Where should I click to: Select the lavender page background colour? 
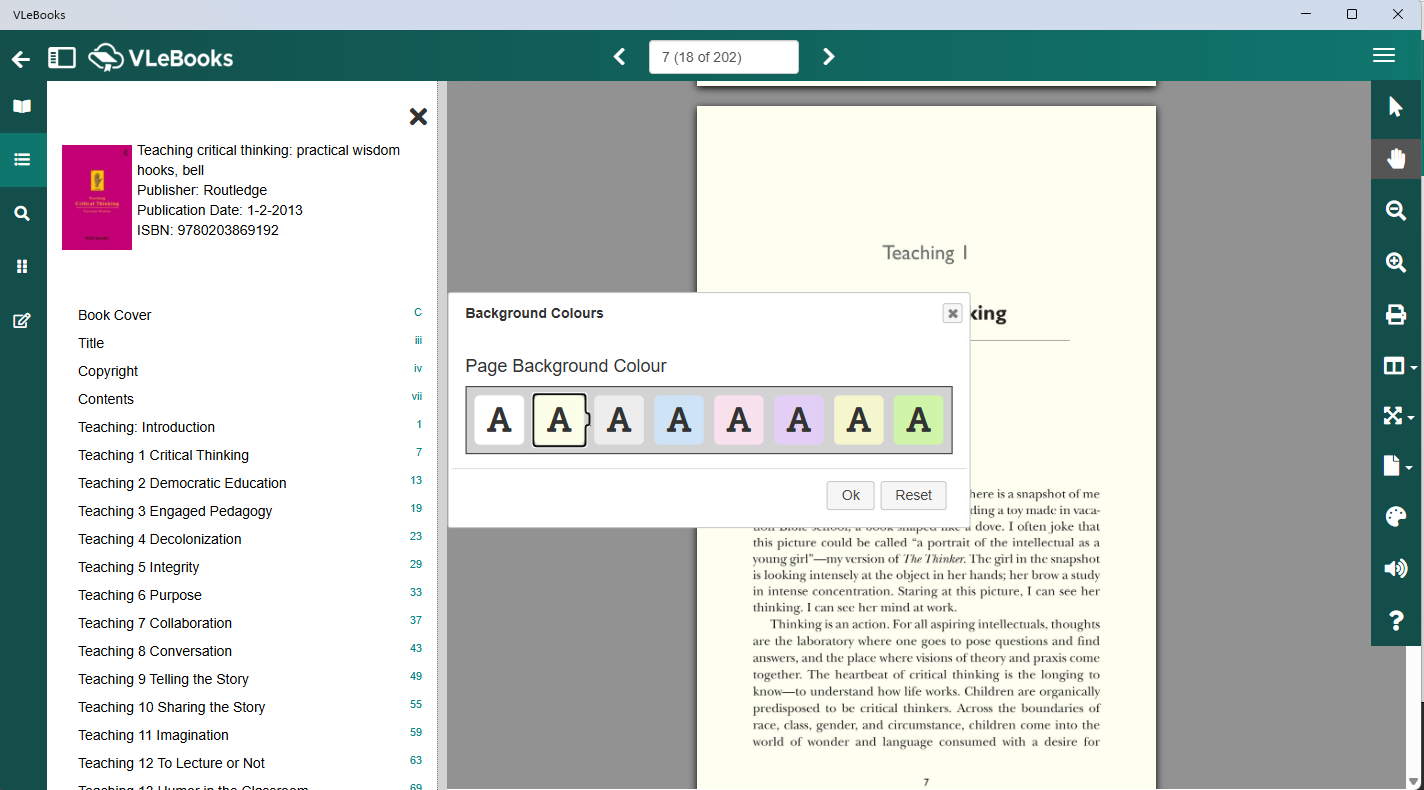click(x=798, y=420)
